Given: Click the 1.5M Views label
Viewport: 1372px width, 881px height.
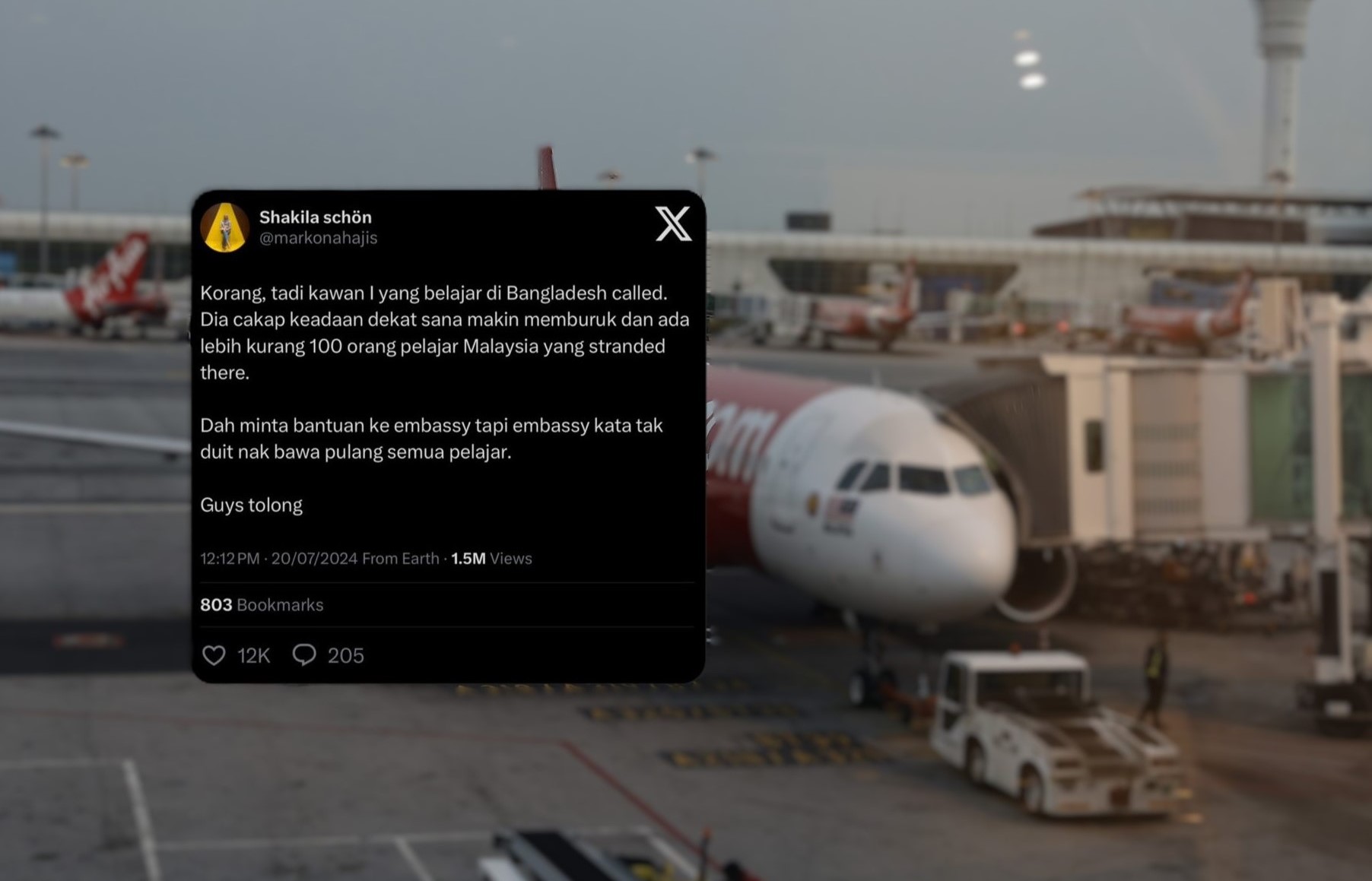Looking at the screenshot, I should 491,558.
